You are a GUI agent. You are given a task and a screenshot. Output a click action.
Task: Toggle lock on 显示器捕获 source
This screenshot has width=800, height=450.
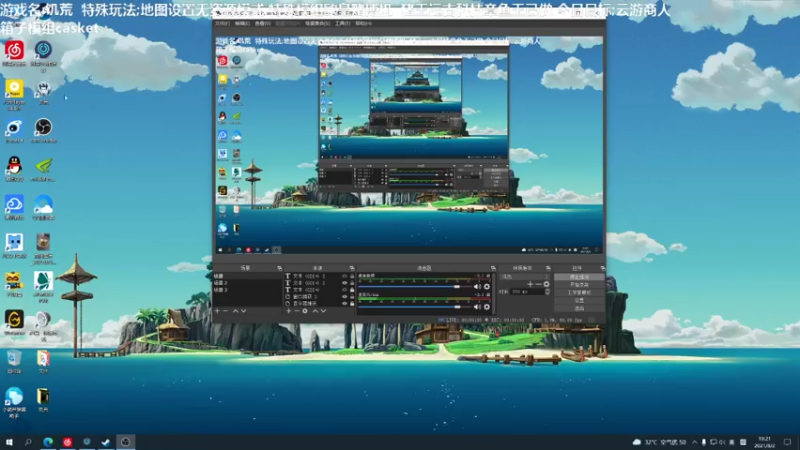click(352, 304)
